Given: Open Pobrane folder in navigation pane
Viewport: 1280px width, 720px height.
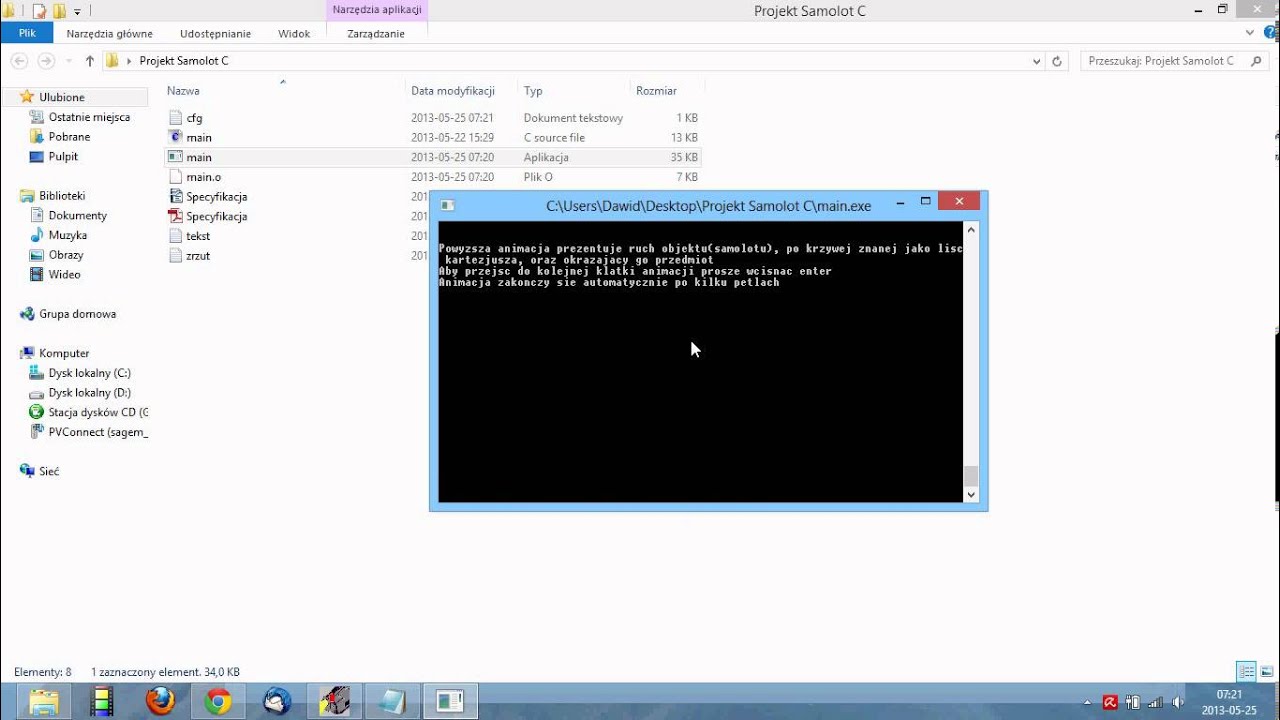Looking at the screenshot, I should 69,137.
